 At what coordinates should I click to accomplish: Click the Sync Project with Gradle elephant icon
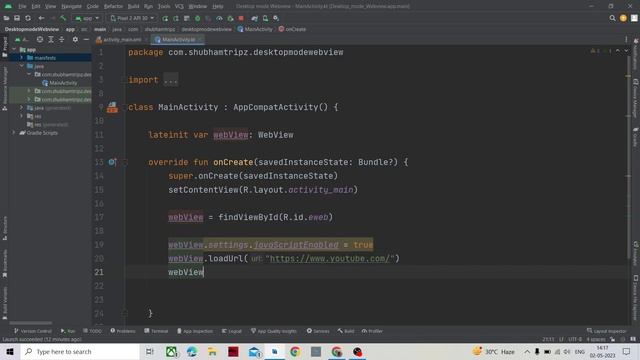[255, 18]
